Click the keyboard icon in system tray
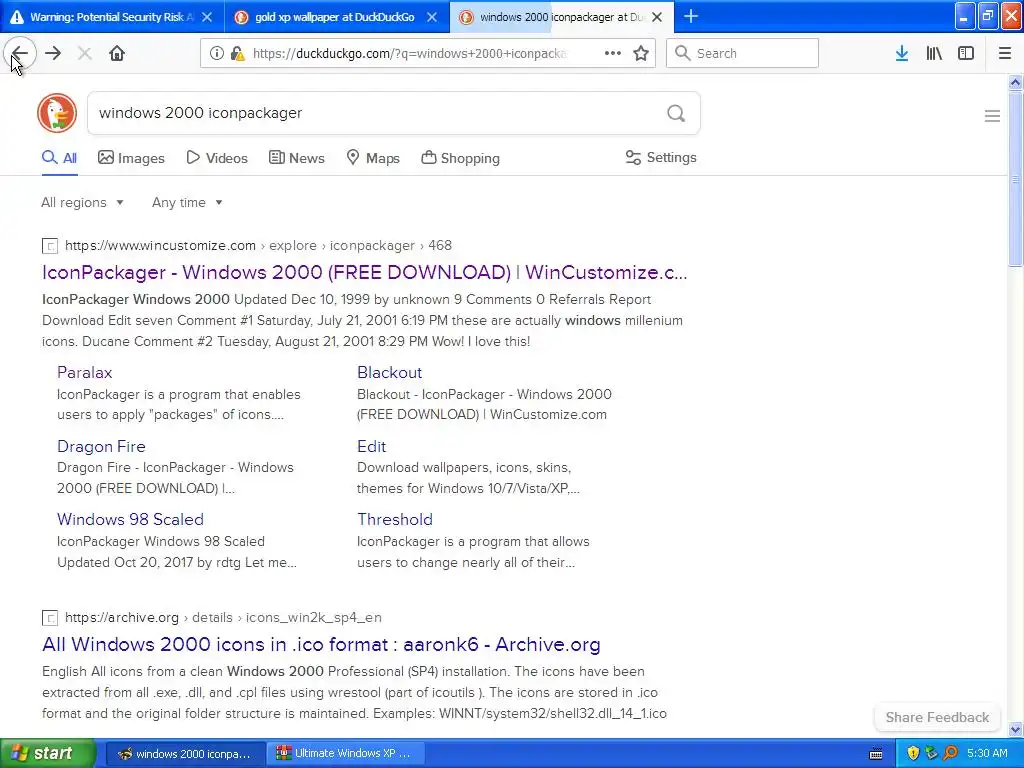The width and height of the screenshot is (1024, 768). pyautogui.click(x=876, y=754)
